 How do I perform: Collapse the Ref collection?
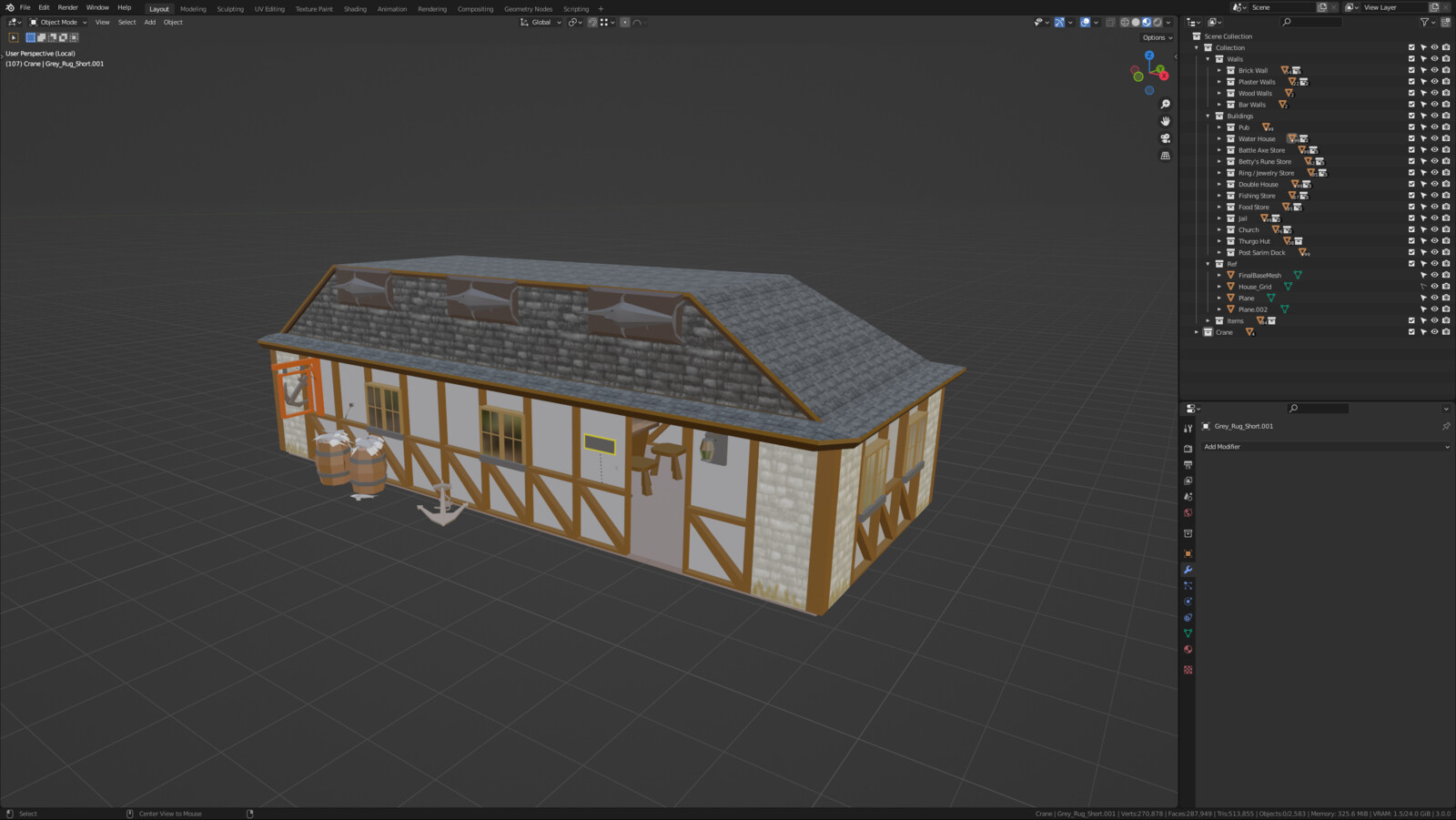(1208, 264)
